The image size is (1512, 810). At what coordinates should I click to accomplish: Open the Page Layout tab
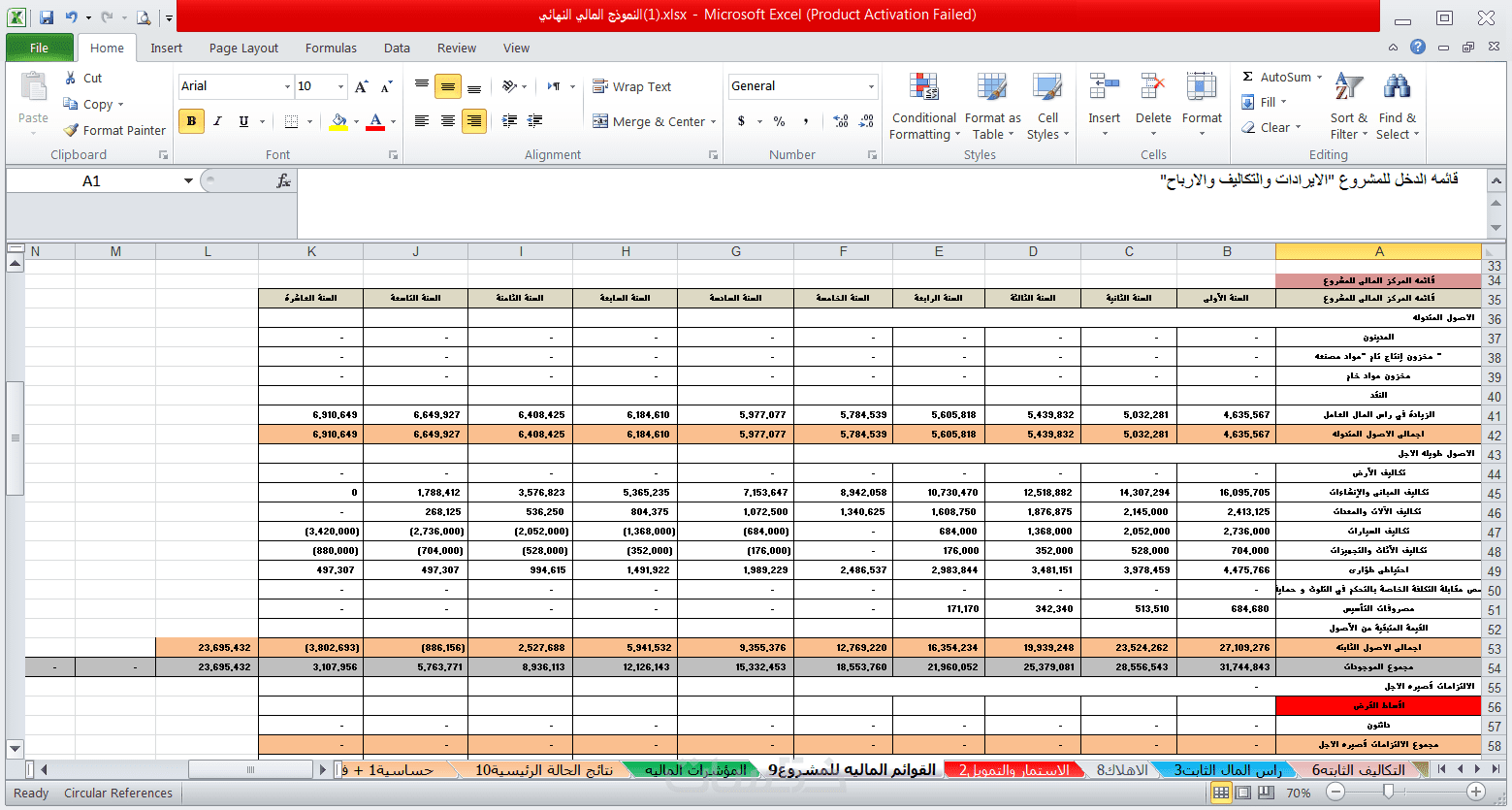pos(243,48)
